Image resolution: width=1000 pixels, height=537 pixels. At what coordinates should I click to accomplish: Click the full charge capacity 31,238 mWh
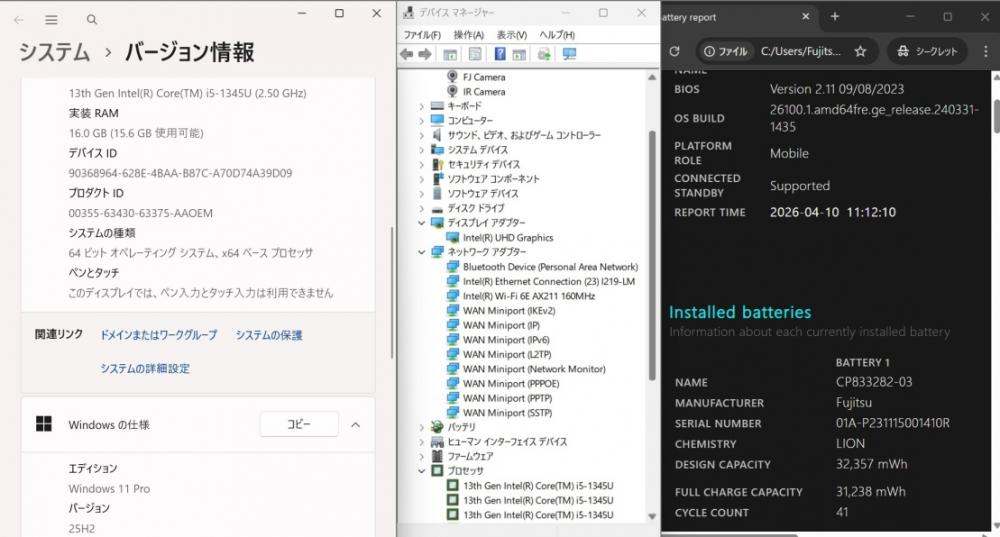point(871,492)
